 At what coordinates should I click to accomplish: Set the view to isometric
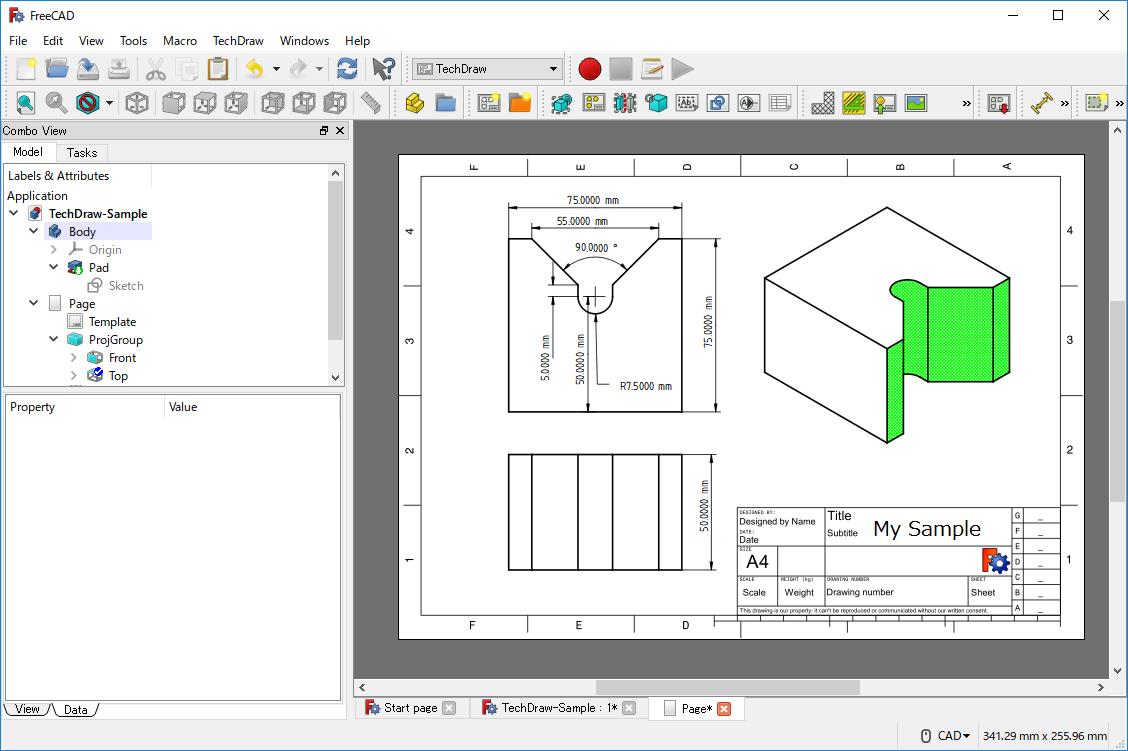coord(137,102)
